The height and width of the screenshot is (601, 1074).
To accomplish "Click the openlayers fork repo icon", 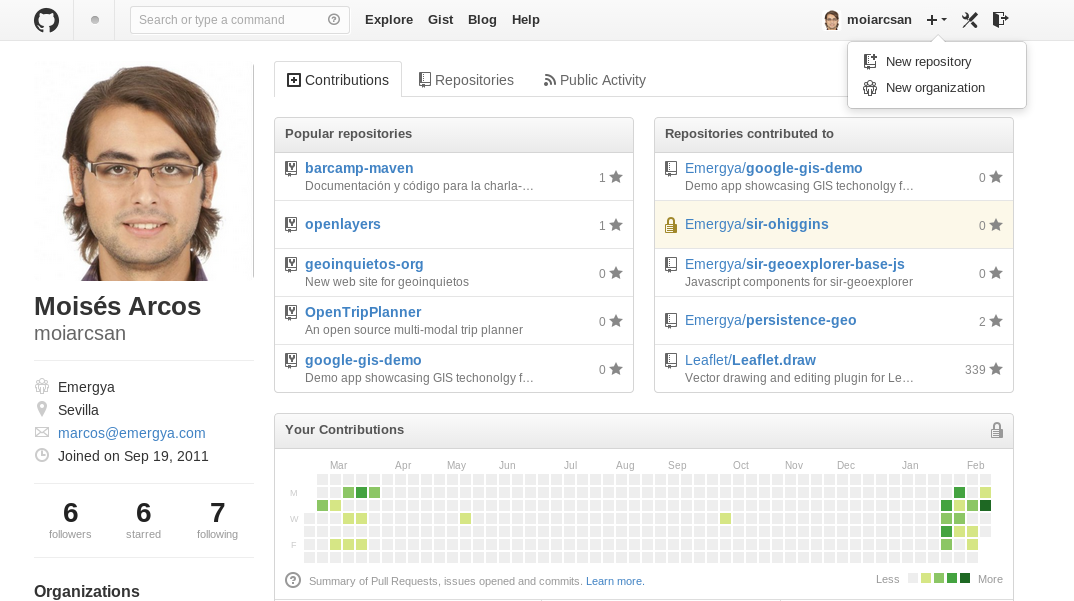I will tap(291, 225).
